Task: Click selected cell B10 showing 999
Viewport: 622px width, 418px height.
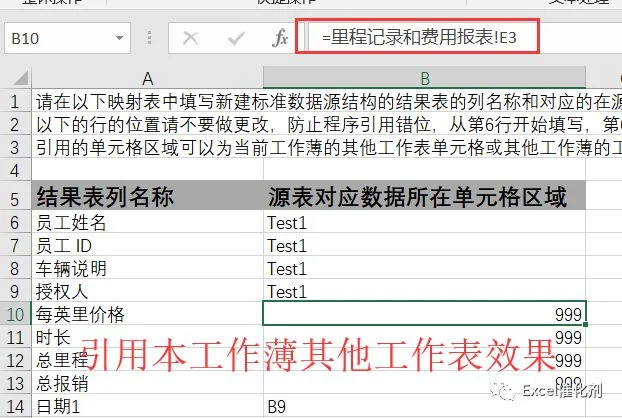Action: [x=424, y=313]
